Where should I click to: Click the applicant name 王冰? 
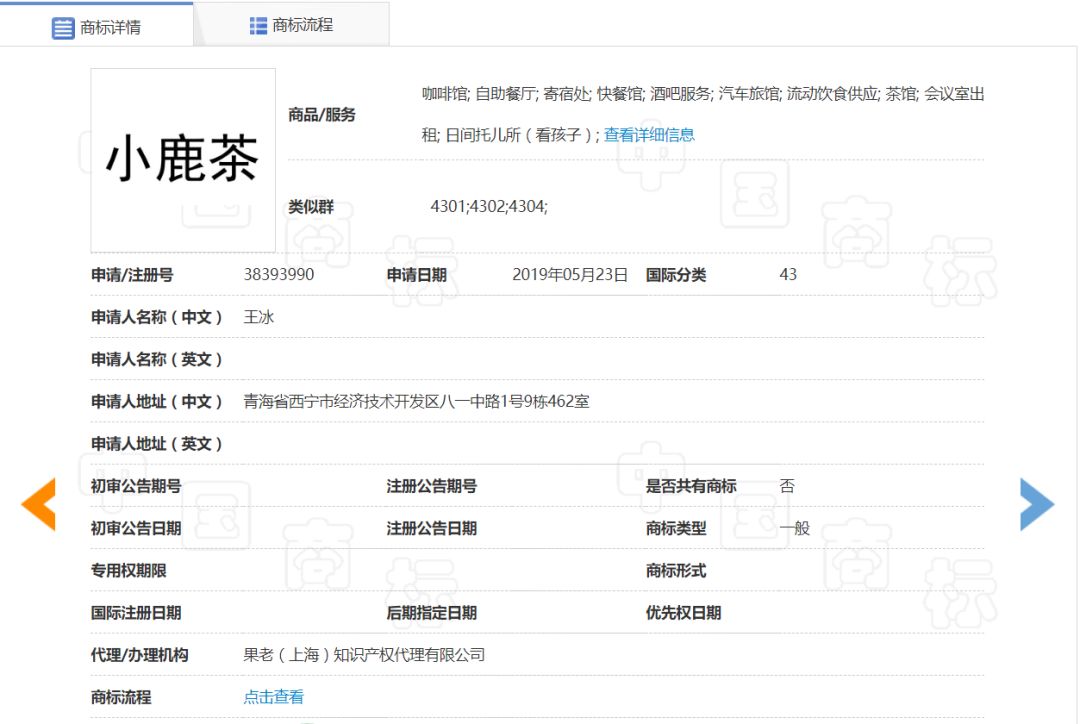pos(259,317)
